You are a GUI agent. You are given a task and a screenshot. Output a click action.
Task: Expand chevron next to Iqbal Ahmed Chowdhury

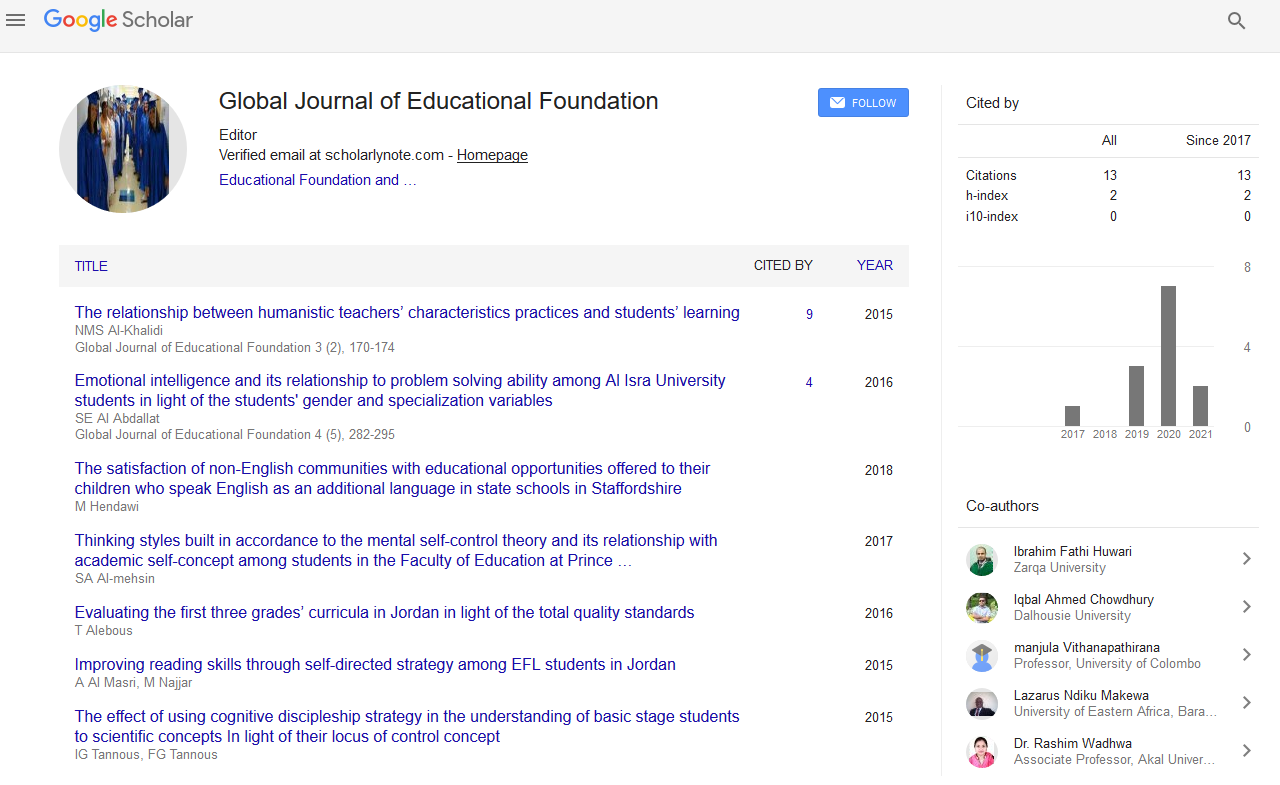tap(1246, 607)
